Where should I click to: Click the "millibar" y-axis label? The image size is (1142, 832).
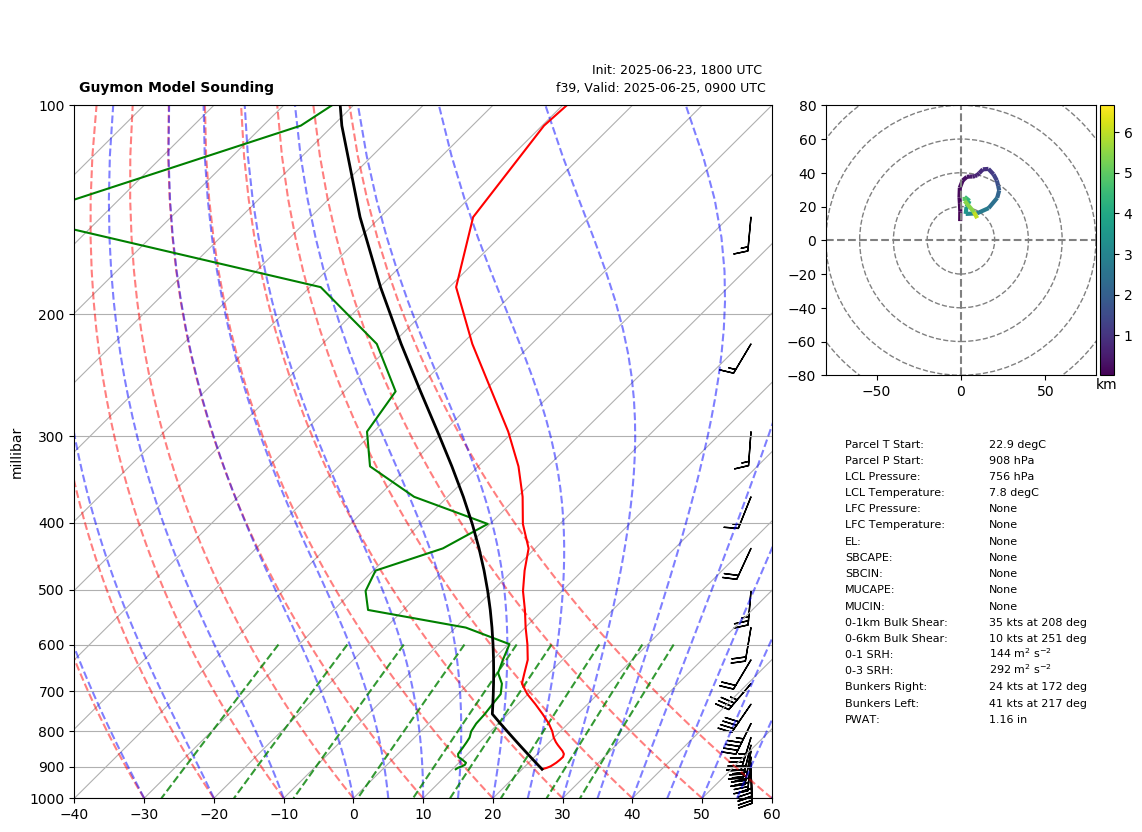[17, 454]
